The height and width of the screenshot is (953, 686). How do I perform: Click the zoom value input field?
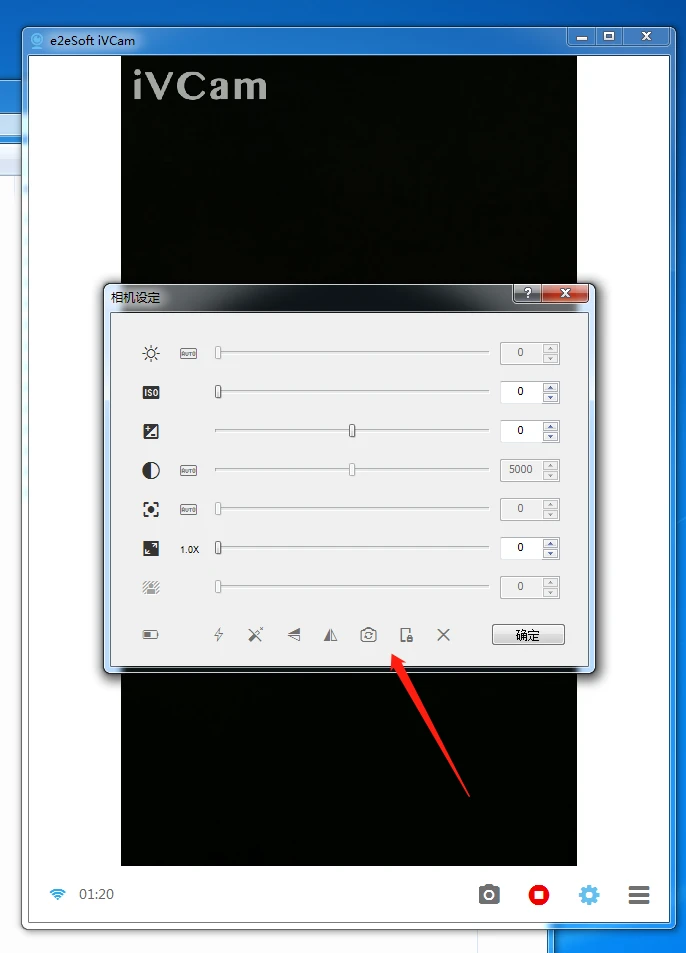(521, 548)
